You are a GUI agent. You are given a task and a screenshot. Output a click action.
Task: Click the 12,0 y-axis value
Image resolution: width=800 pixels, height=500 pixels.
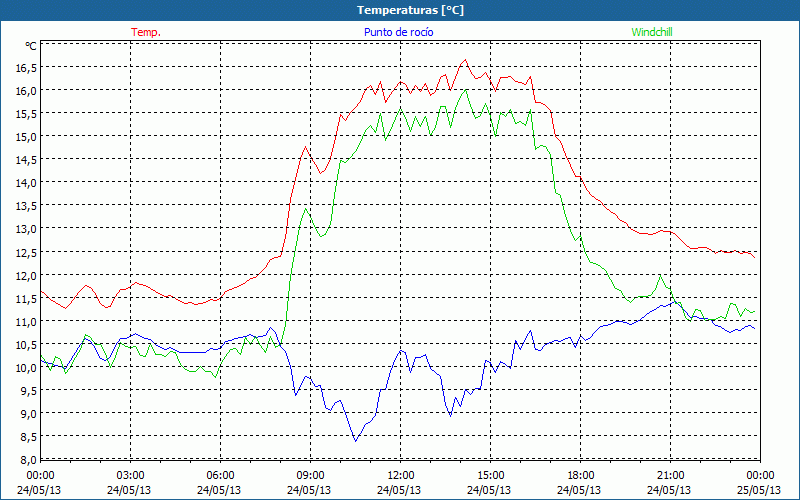(27, 275)
